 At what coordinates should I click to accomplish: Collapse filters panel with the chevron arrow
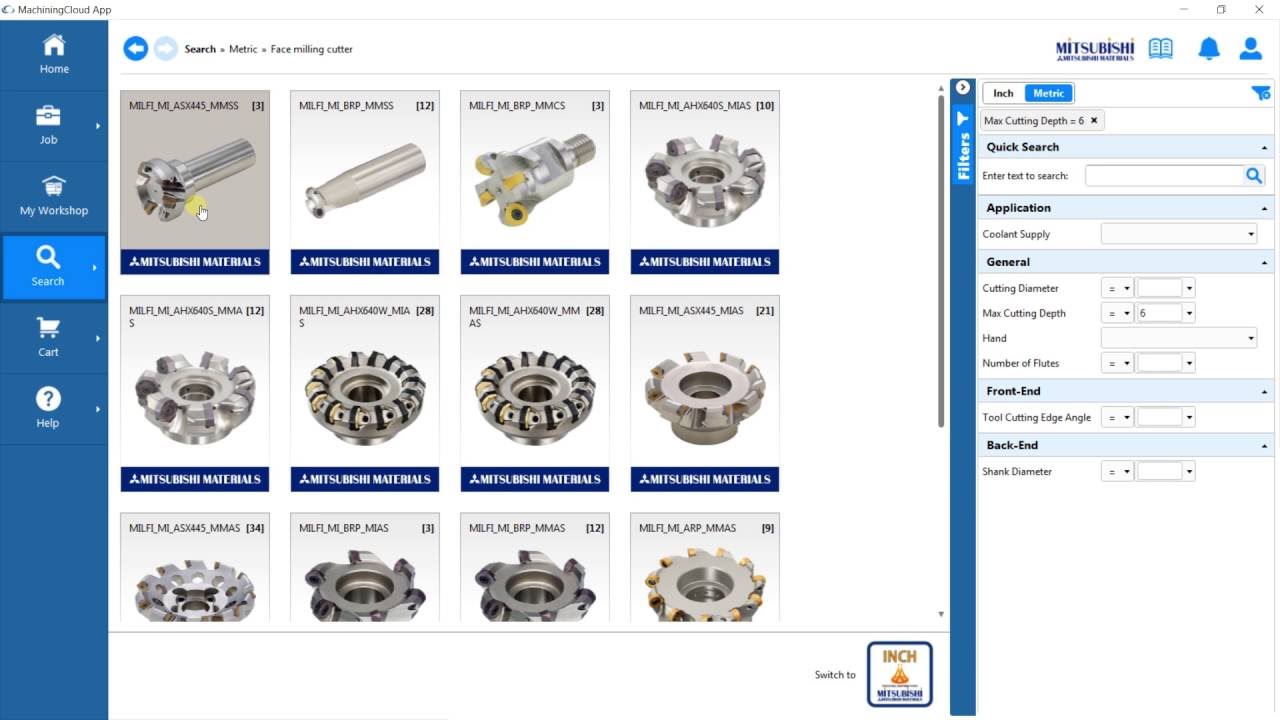962,88
